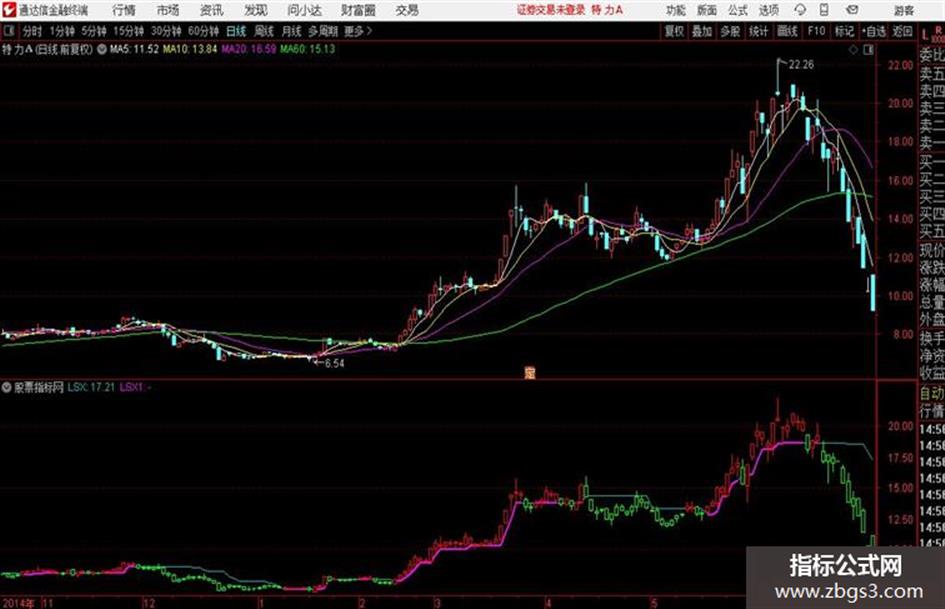This screenshot has width=945, height=609.
Task: Click the MA60: 15.13 indicator value
Action: tap(307, 49)
